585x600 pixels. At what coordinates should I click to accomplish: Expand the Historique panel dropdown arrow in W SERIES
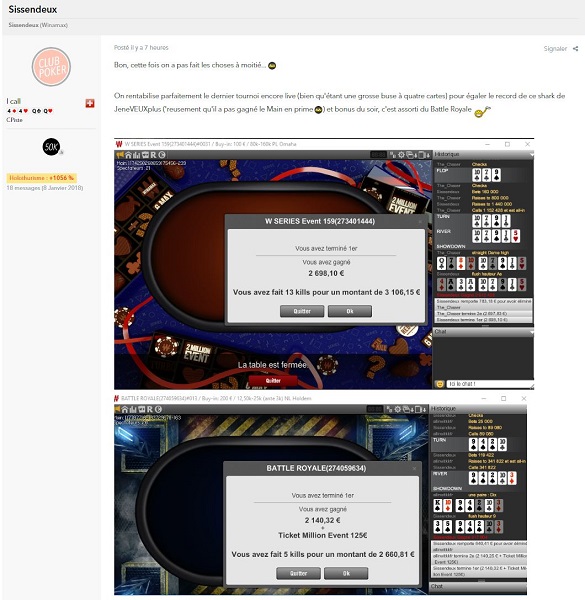[531, 154]
